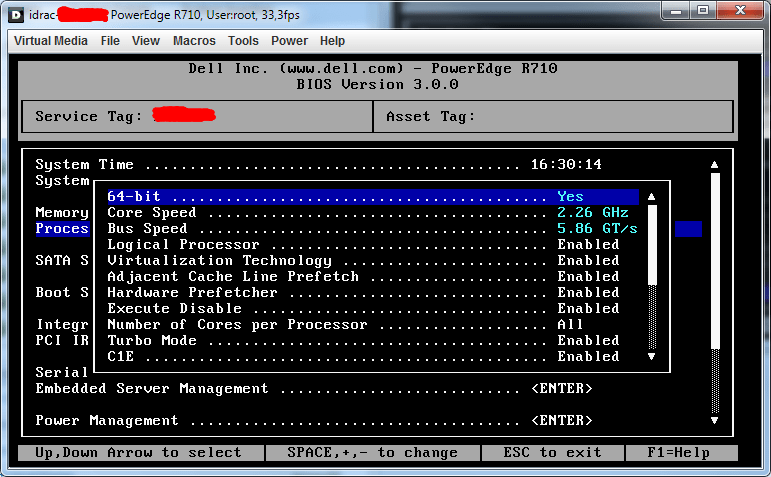Screen dimensions: 771x477
Task: Click Enabled value for Turbo Mode
Action: (x=589, y=340)
